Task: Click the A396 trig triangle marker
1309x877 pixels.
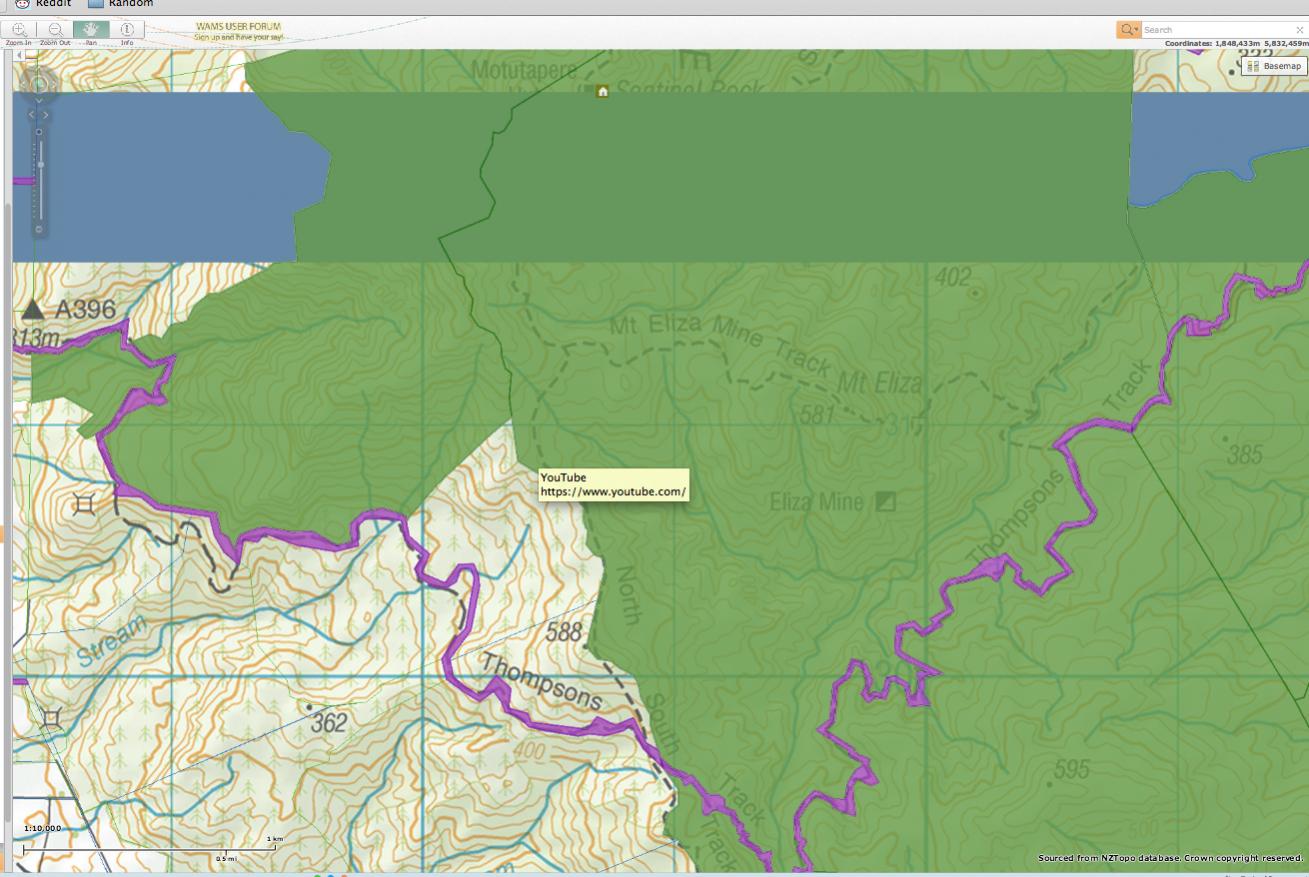Action: 33,308
